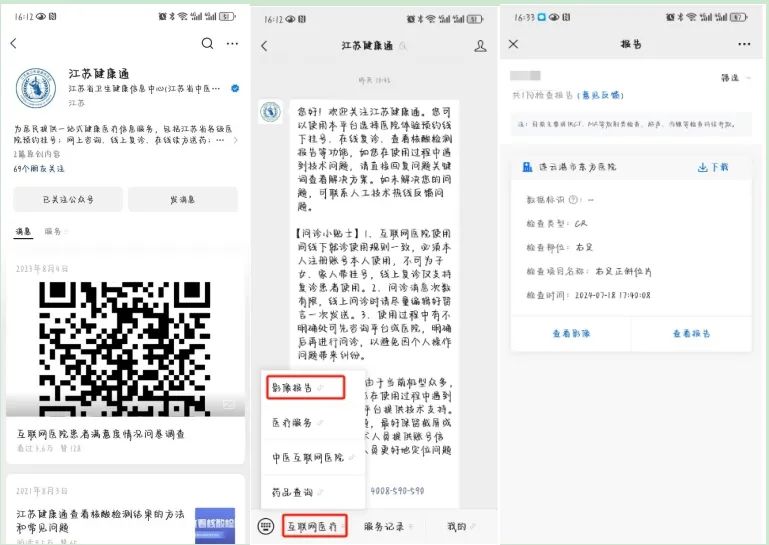The image size is (769, 545).
Task: Switch to the 服务 tab
Action: point(53,232)
